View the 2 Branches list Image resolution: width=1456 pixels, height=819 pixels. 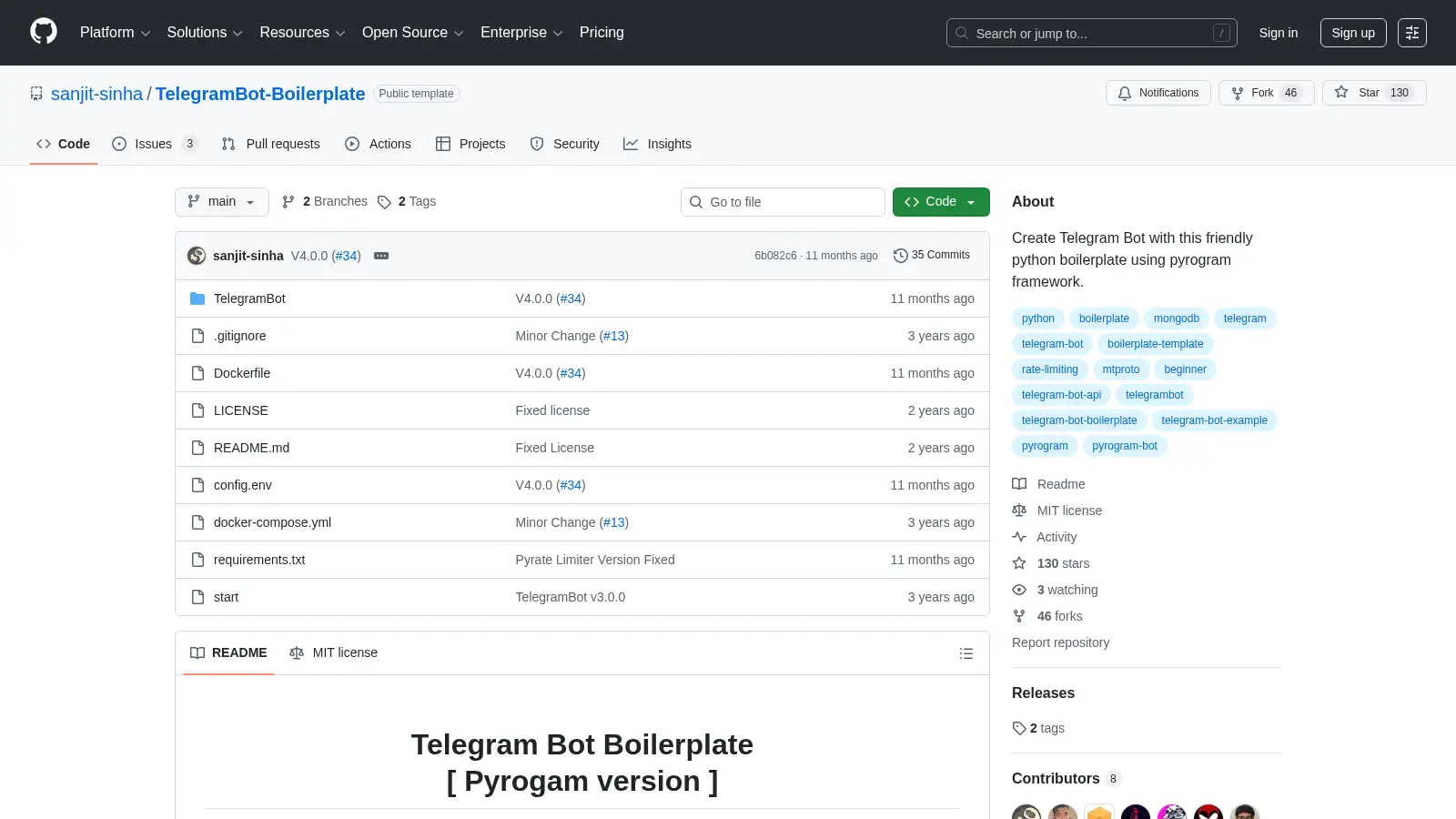pyautogui.click(x=325, y=202)
